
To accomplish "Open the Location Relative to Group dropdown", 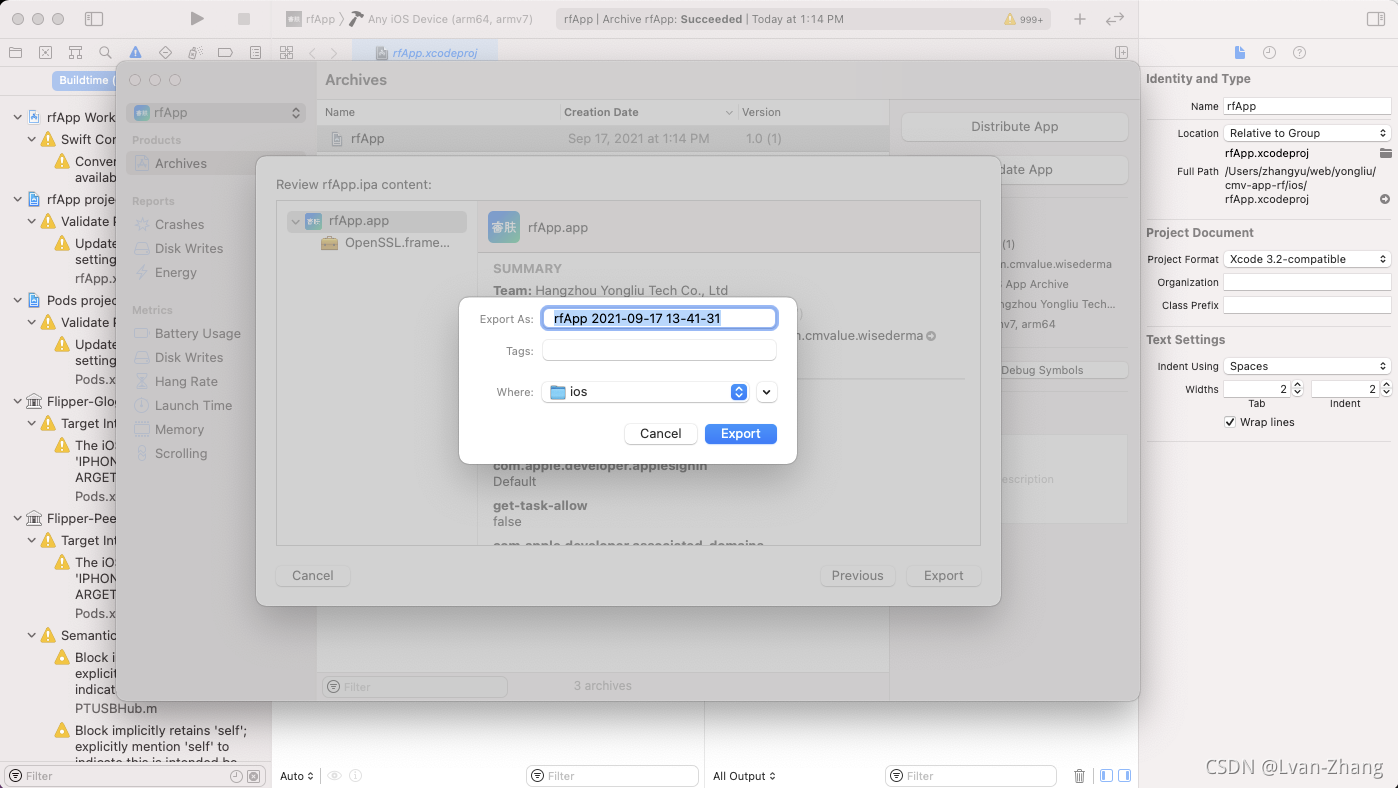I will click(x=1307, y=133).
